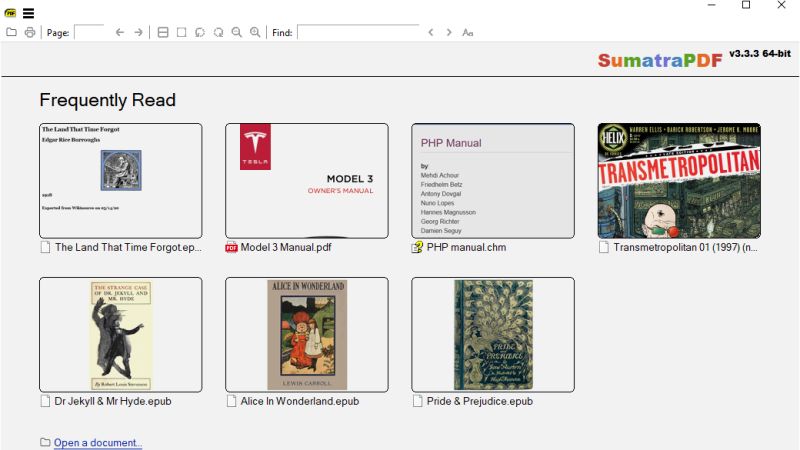Close the SumatraPDF window
The image size is (800, 450).
tap(781, 5)
